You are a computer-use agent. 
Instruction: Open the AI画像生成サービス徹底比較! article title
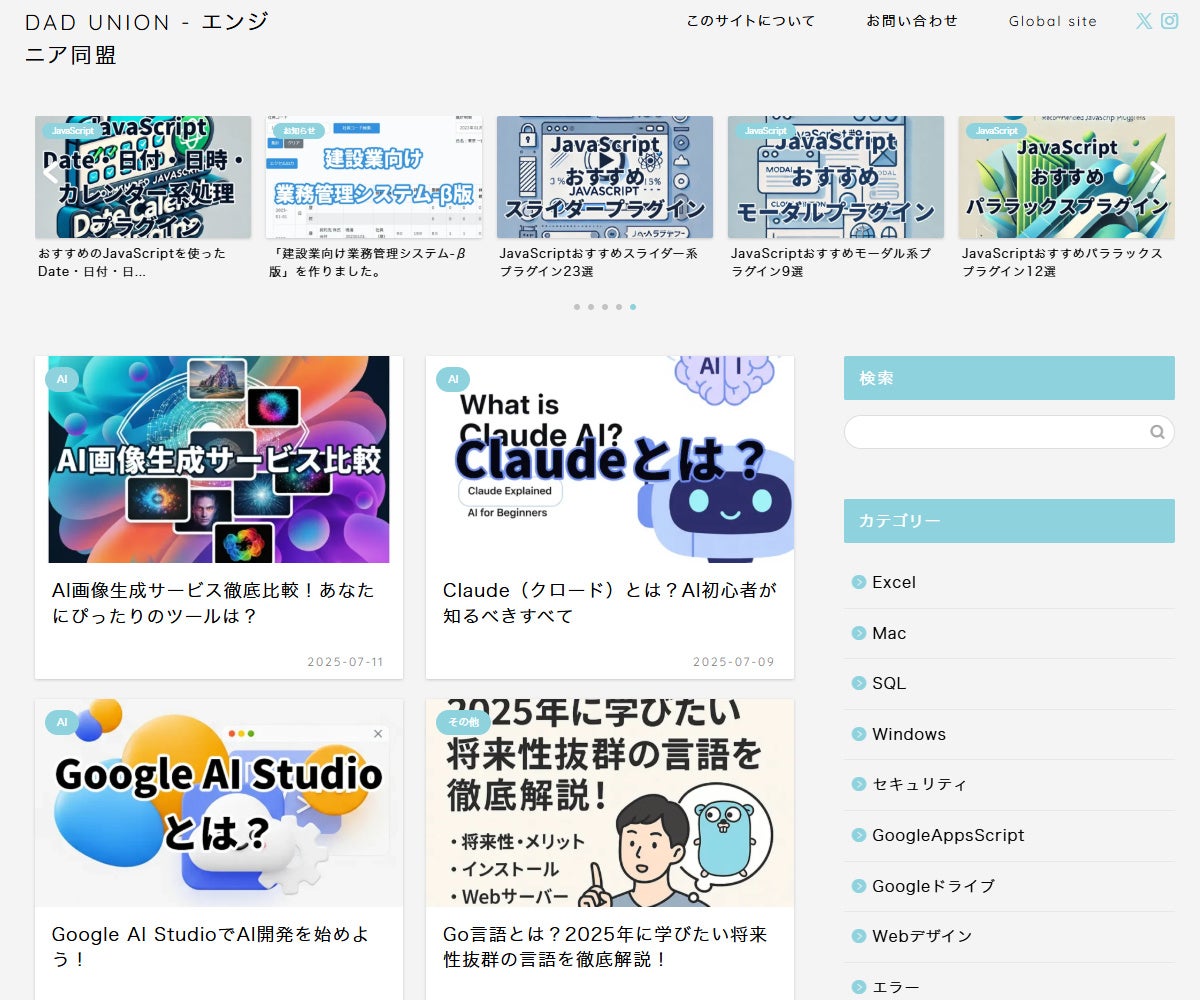[213, 603]
